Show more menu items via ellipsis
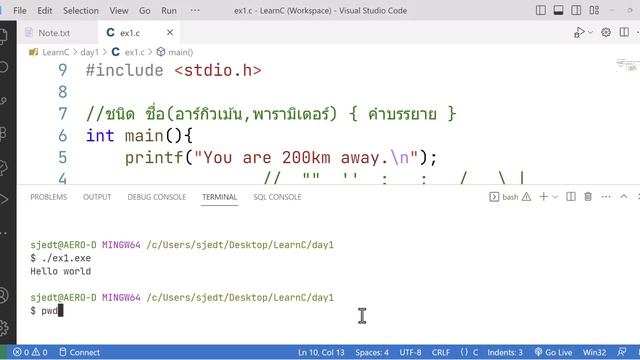The width and height of the screenshot is (640, 360). (195, 11)
